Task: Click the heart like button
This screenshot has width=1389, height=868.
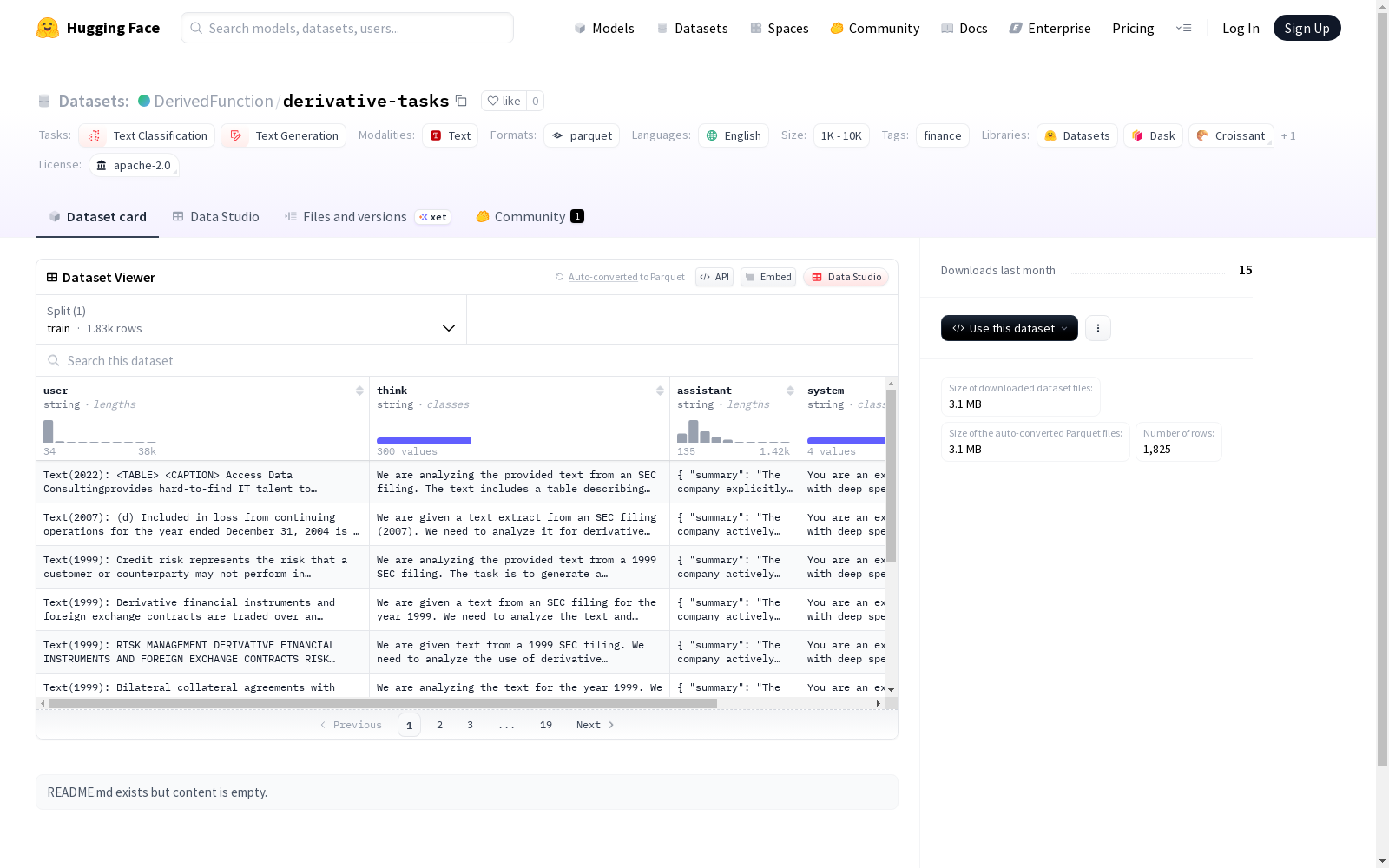Action: (504, 101)
